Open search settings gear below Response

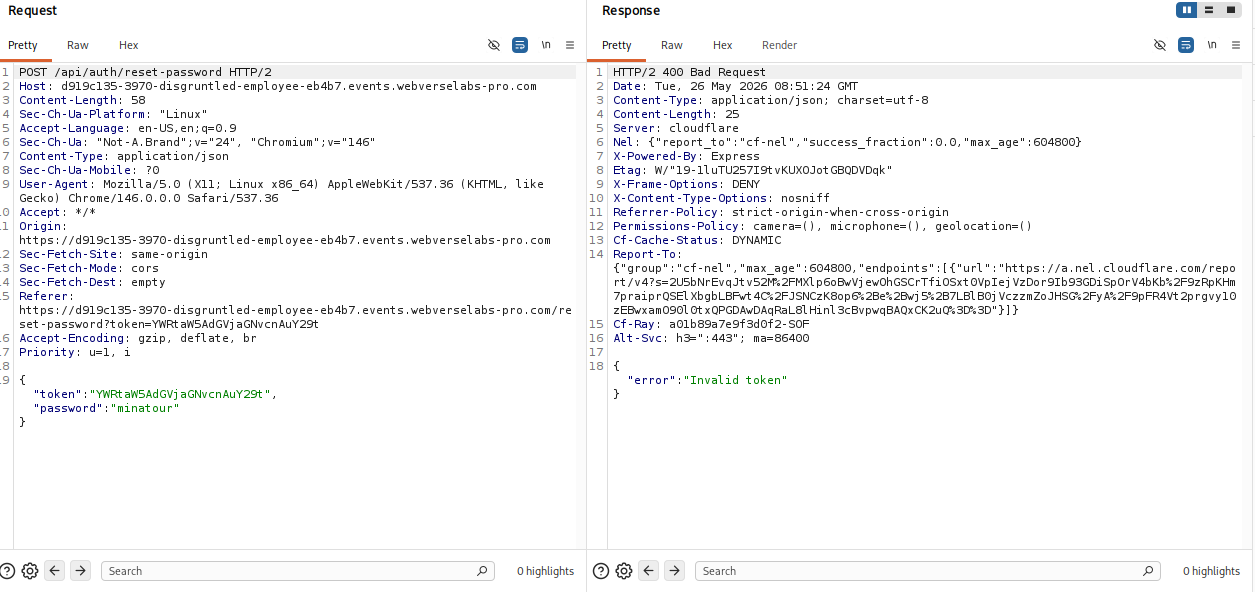click(x=624, y=571)
